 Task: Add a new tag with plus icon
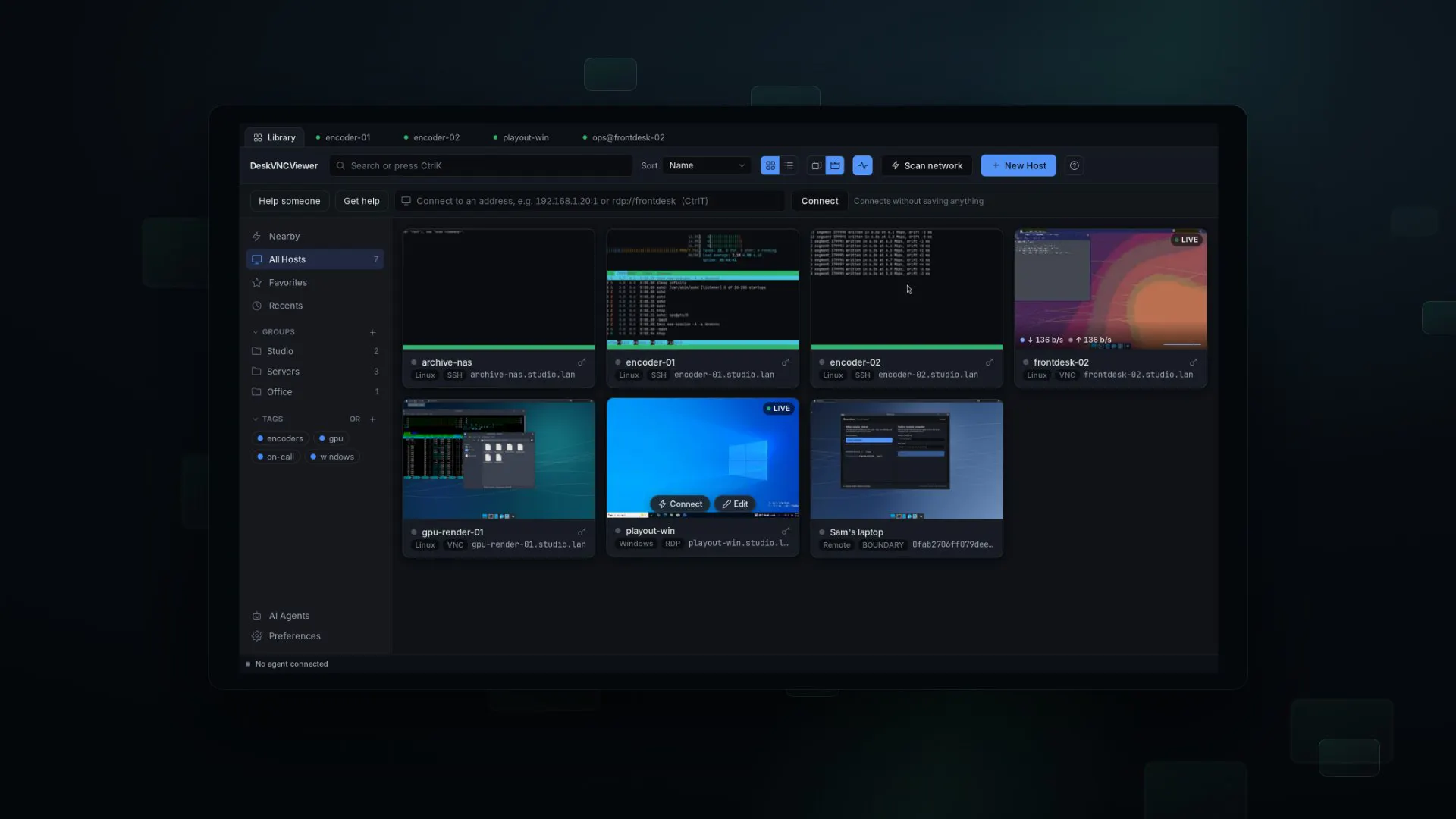pyautogui.click(x=372, y=419)
